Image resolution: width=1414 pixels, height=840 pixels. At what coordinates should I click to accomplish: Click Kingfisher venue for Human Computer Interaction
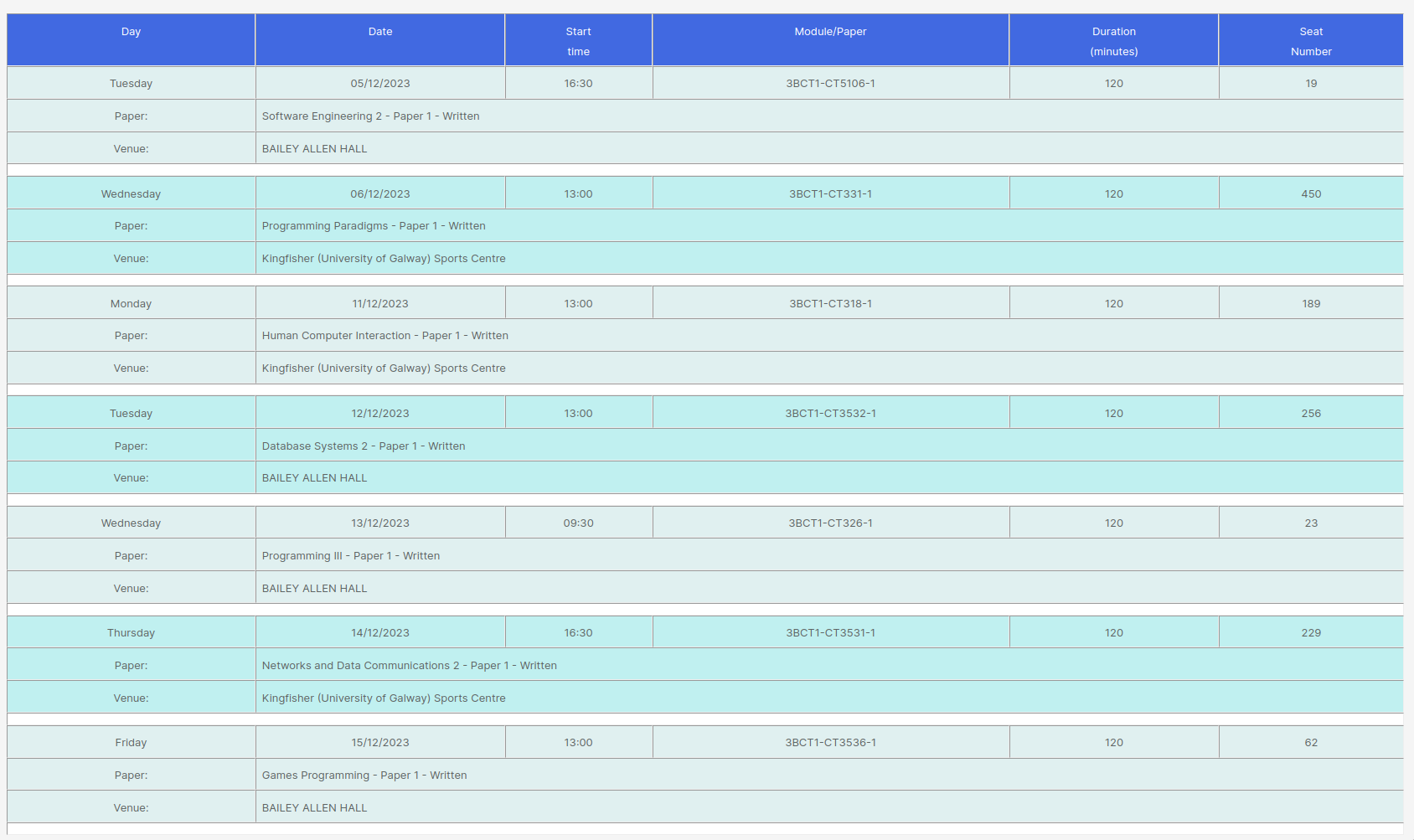click(x=384, y=368)
